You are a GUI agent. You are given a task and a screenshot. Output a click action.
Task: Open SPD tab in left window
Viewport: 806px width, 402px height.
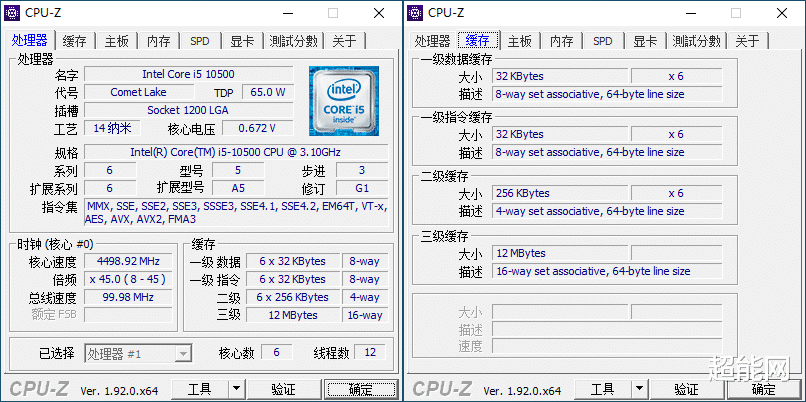(x=200, y=41)
